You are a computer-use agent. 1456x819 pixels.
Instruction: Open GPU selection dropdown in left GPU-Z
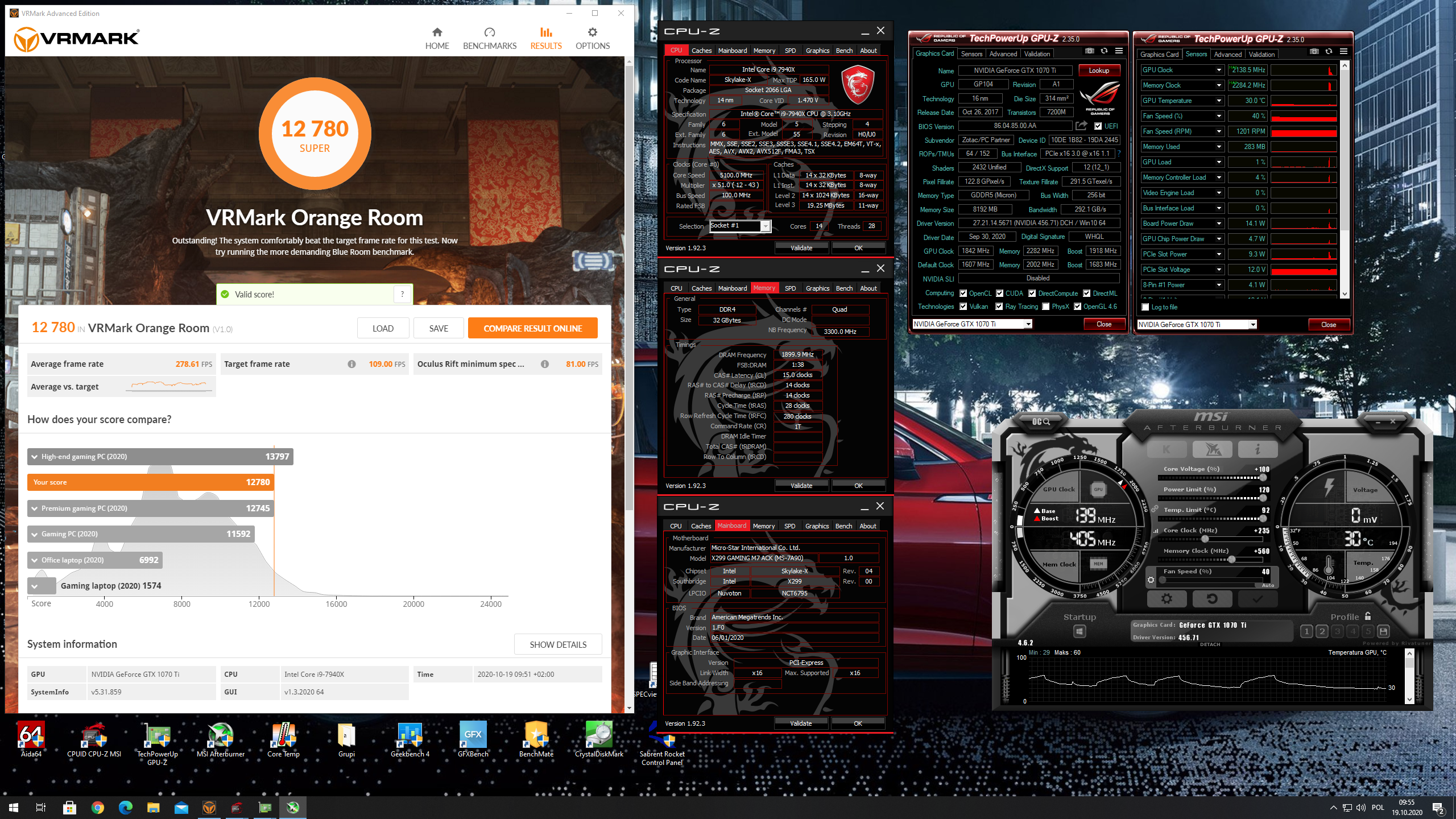(x=1028, y=324)
